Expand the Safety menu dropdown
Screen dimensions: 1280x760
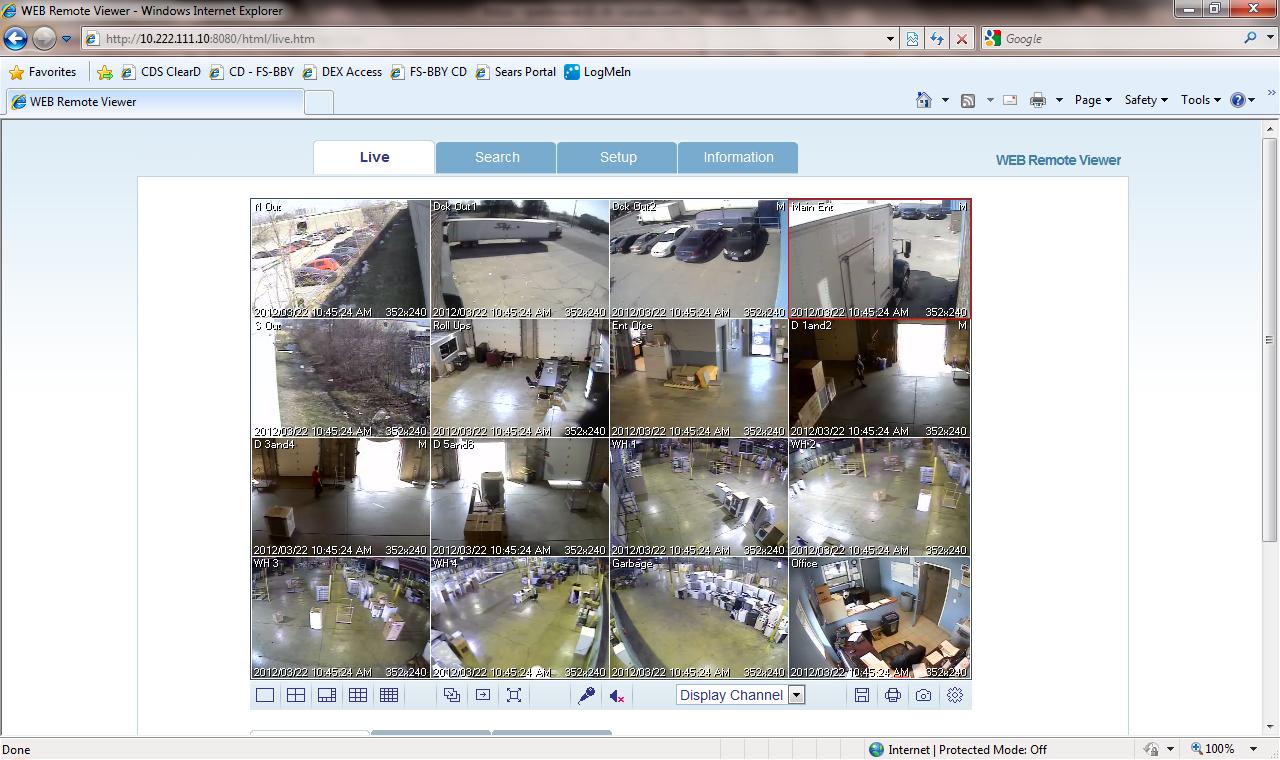(1145, 100)
